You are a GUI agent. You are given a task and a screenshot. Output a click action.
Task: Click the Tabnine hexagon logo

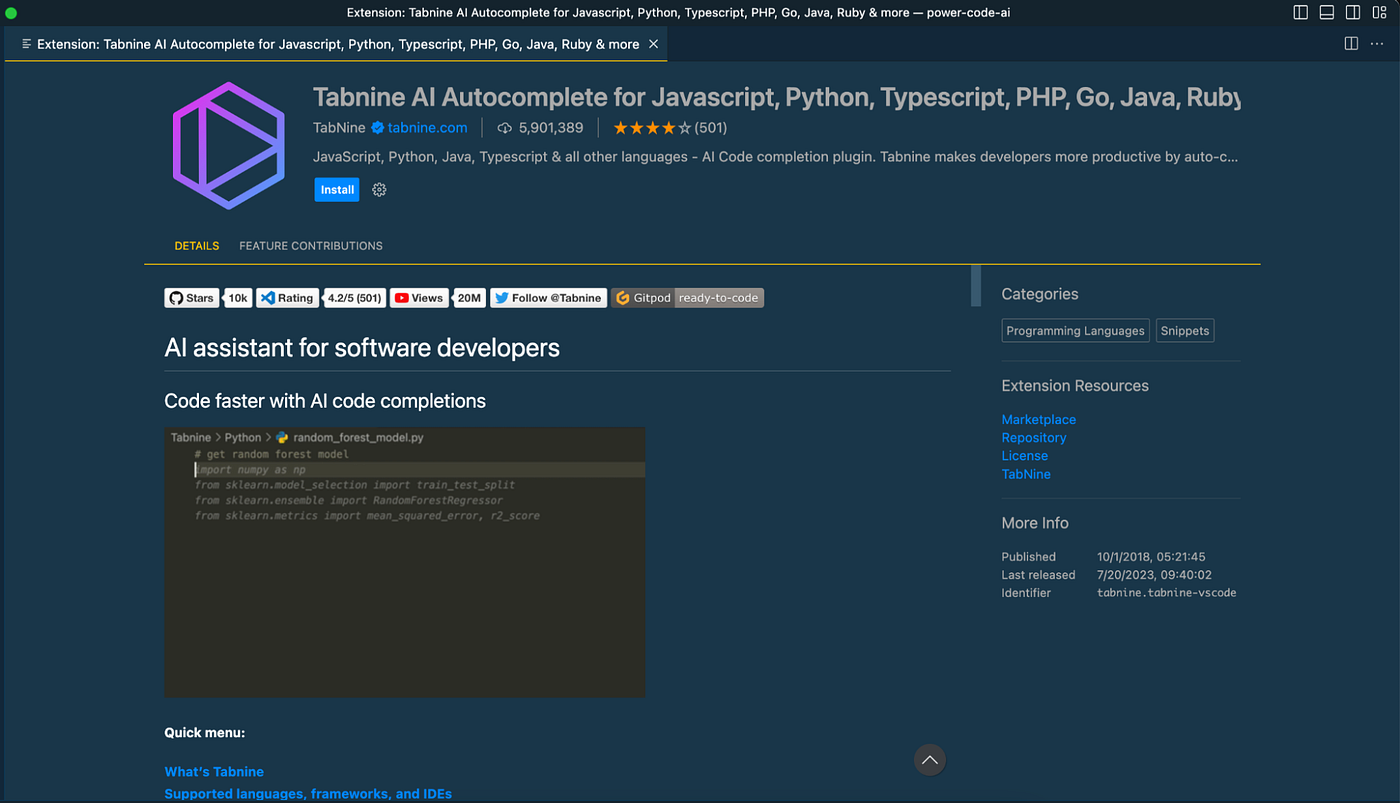228,147
